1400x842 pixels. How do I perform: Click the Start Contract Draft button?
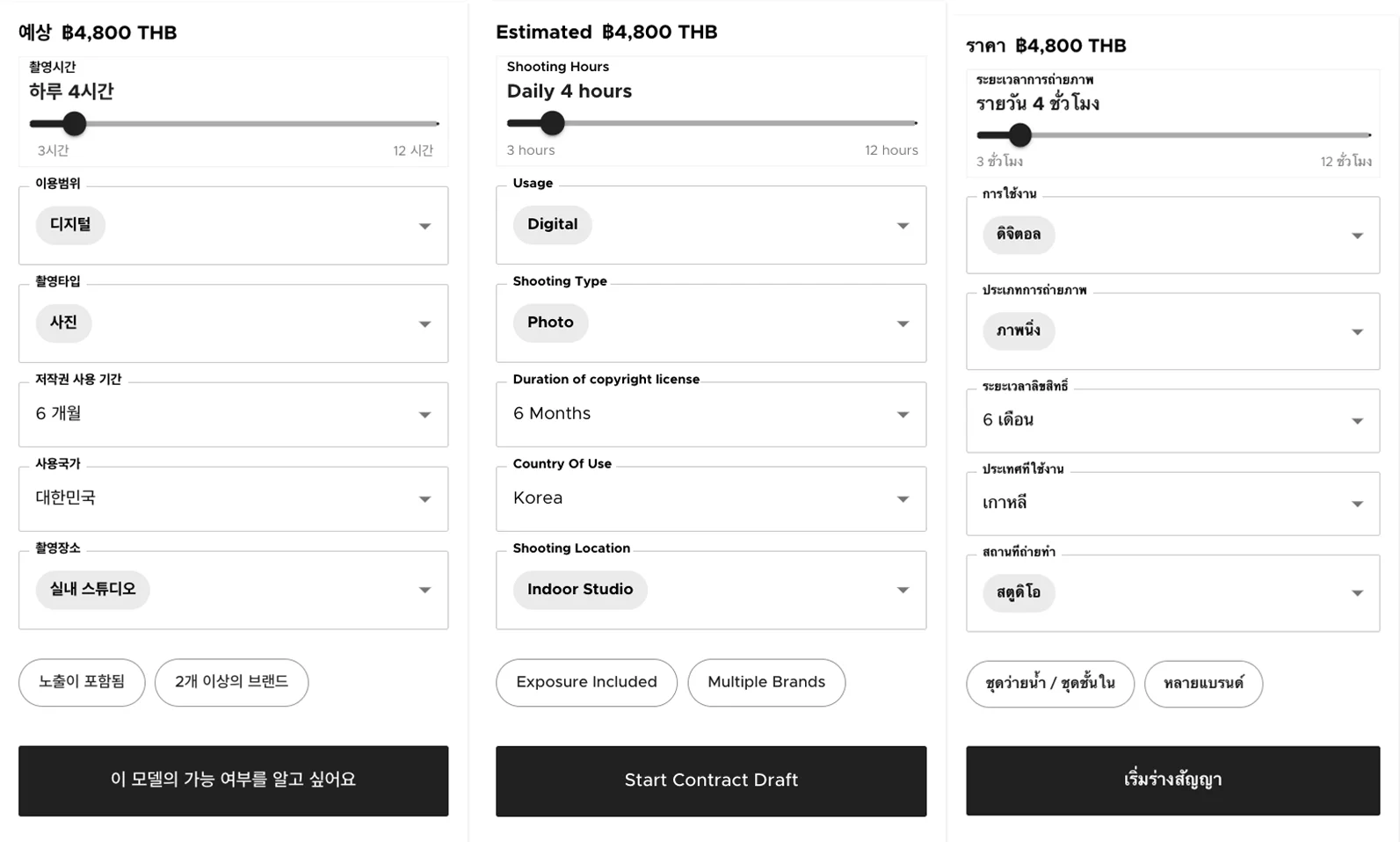tap(711, 780)
